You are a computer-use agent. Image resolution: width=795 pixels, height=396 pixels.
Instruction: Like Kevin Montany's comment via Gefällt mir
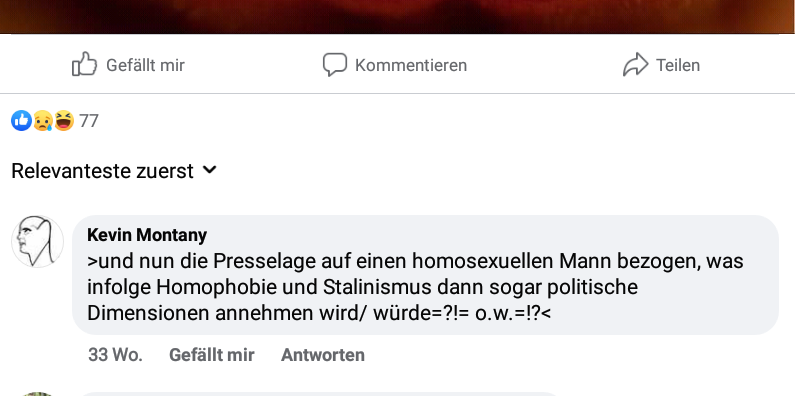tap(211, 355)
